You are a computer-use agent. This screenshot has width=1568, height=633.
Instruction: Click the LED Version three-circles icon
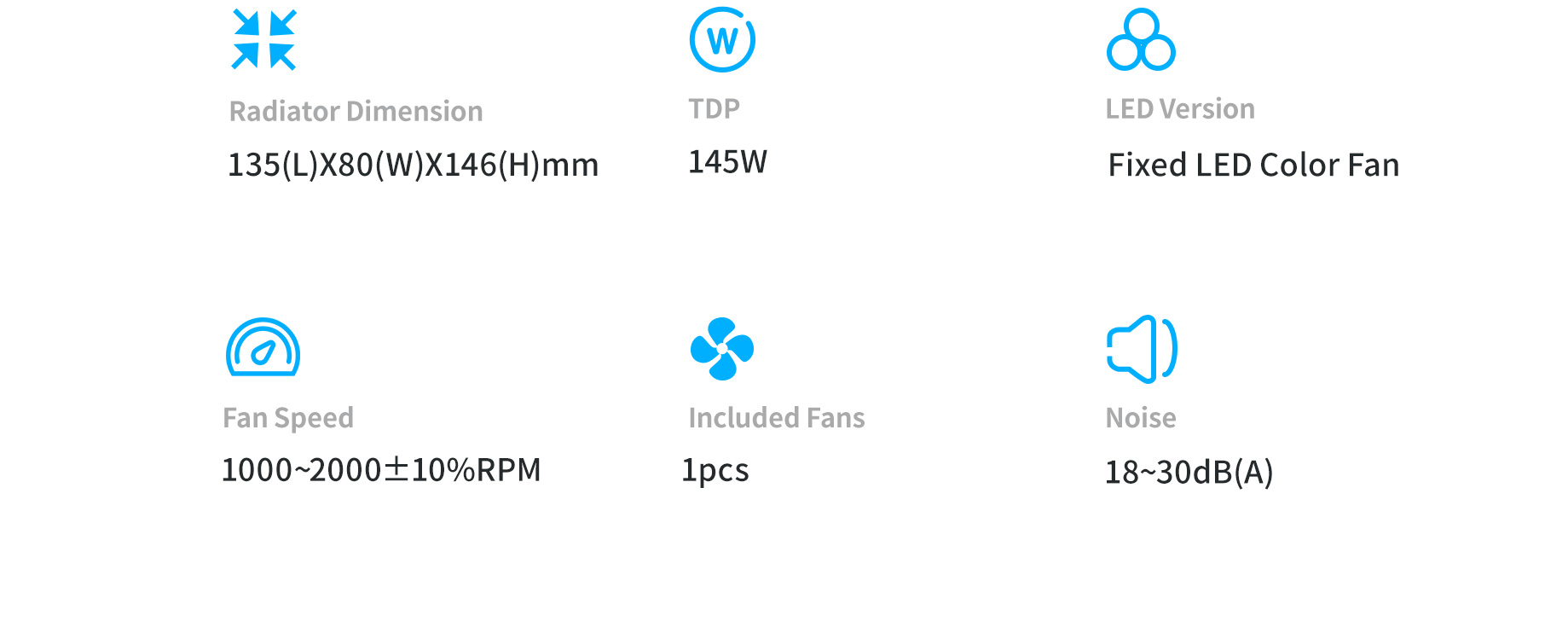[1141, 39]
